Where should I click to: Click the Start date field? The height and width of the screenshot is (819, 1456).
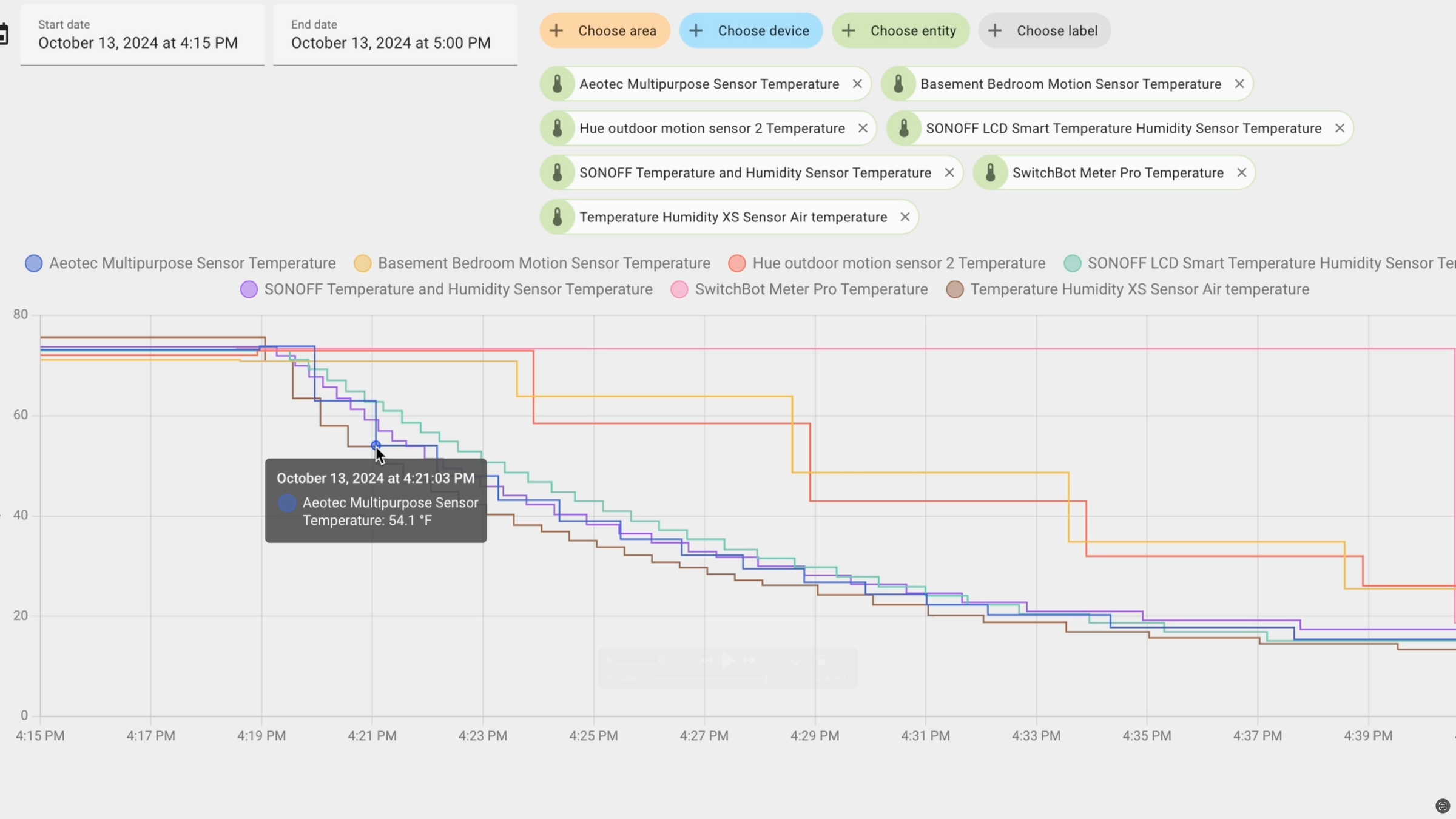click(142, 35)
